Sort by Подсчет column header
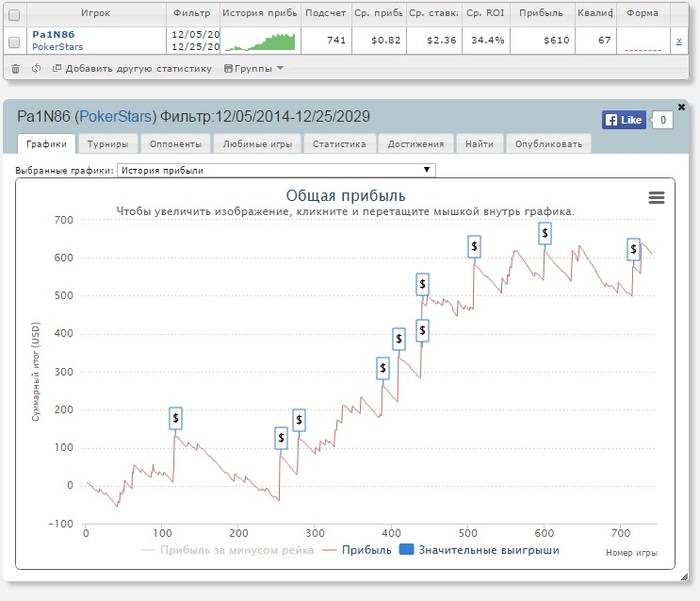The width and height of the screenshot is (700, 601). [x=325, y=13]
